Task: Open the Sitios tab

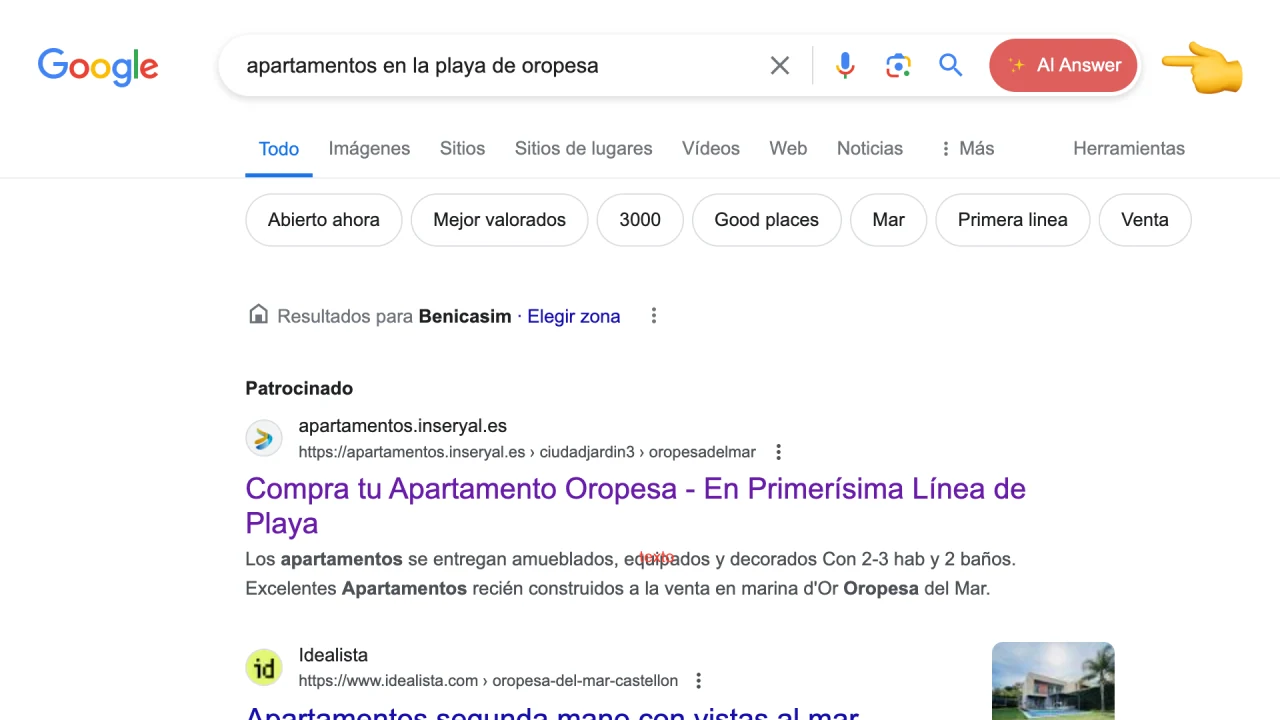Action: coord(462,148)
